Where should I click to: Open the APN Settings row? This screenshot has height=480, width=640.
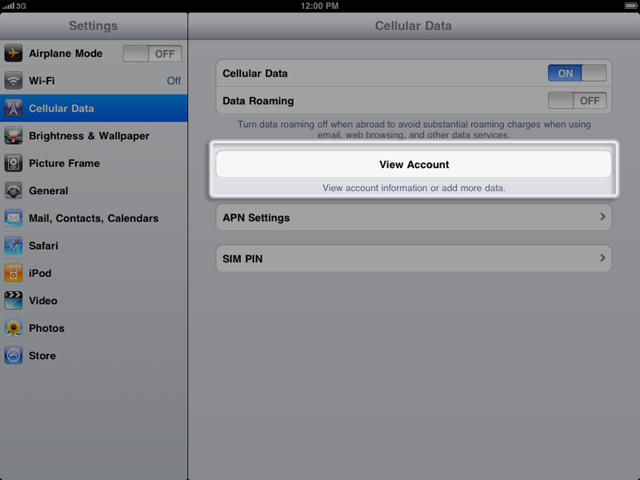click(413, 217)
